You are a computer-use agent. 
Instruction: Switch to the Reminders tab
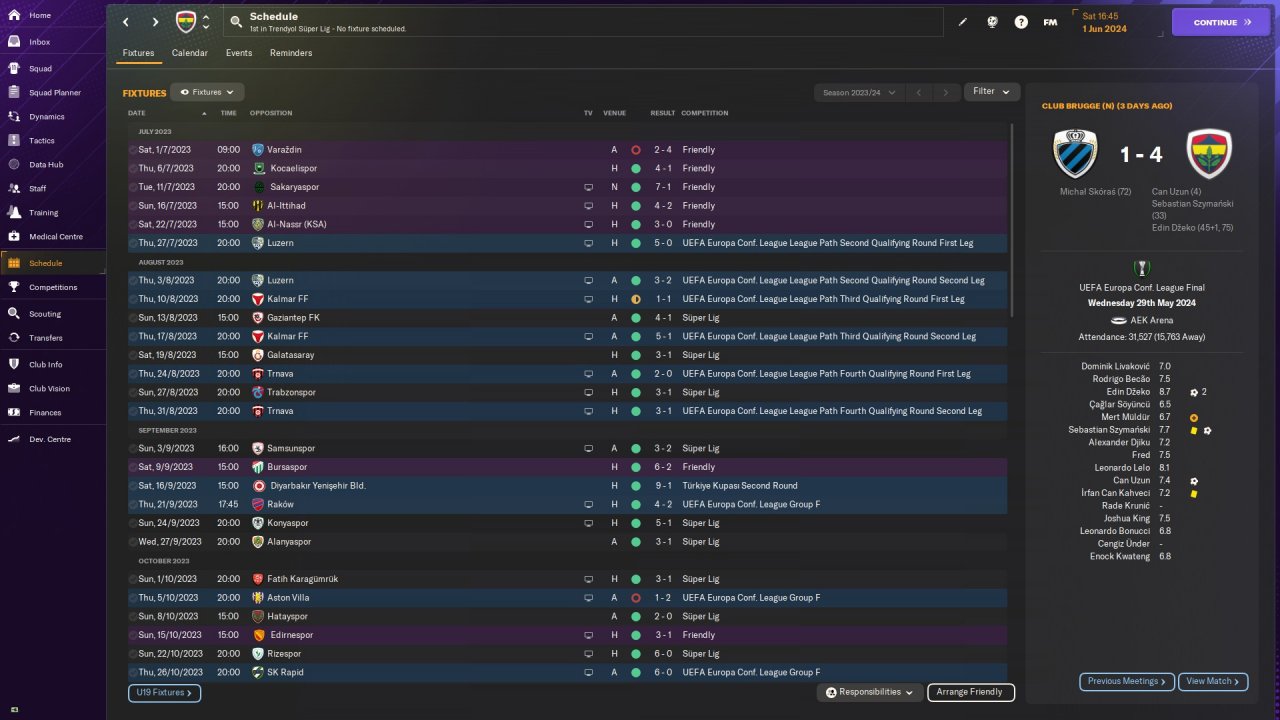(x=291, y=53)
